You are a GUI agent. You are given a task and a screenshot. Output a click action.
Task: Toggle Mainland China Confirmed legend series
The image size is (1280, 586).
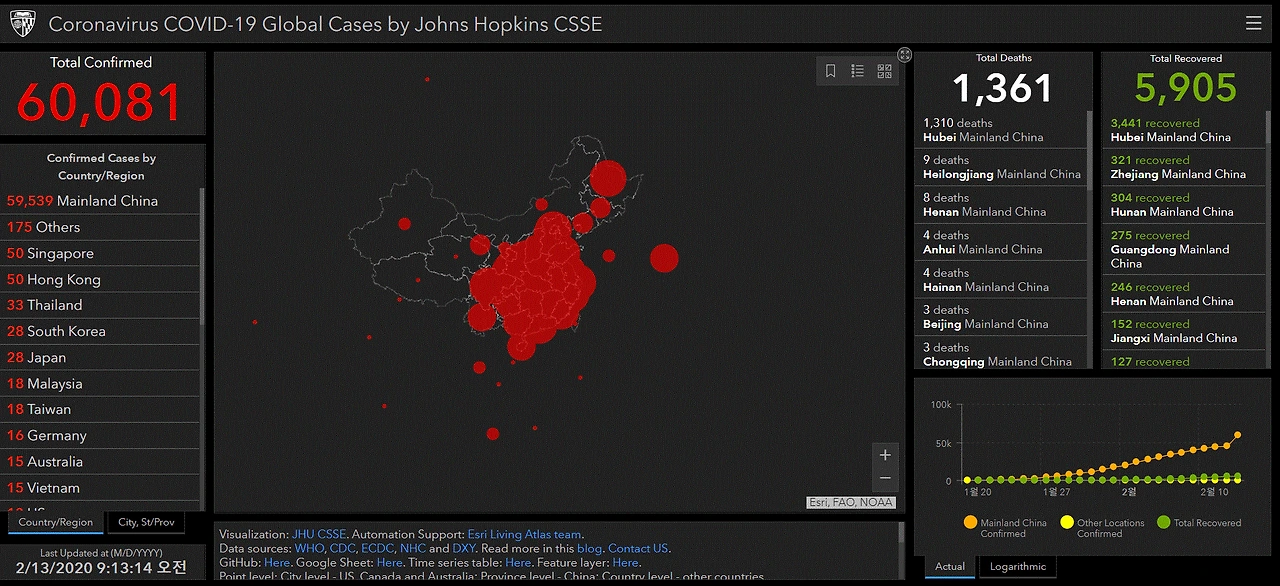pyautogui.click(x=1004, y=528)
